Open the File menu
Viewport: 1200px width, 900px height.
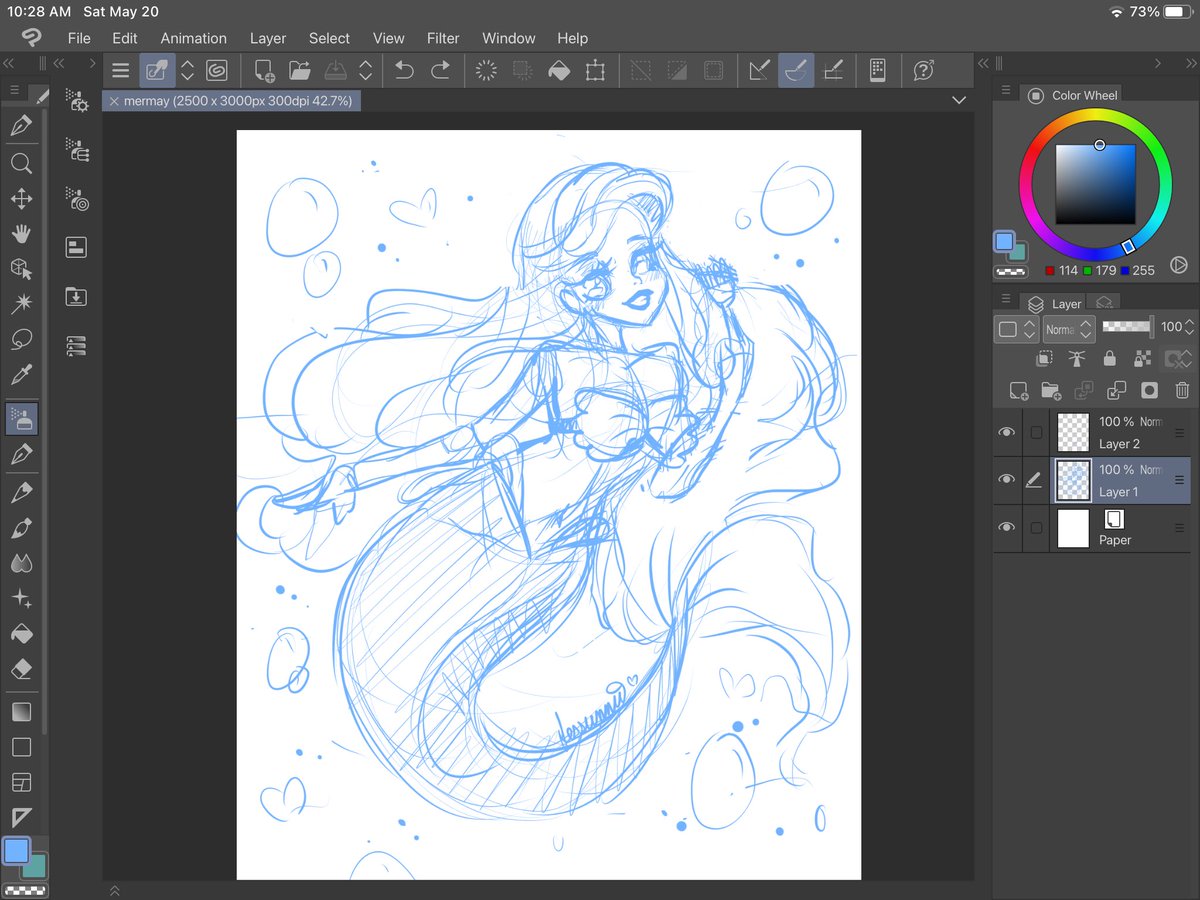79,38
